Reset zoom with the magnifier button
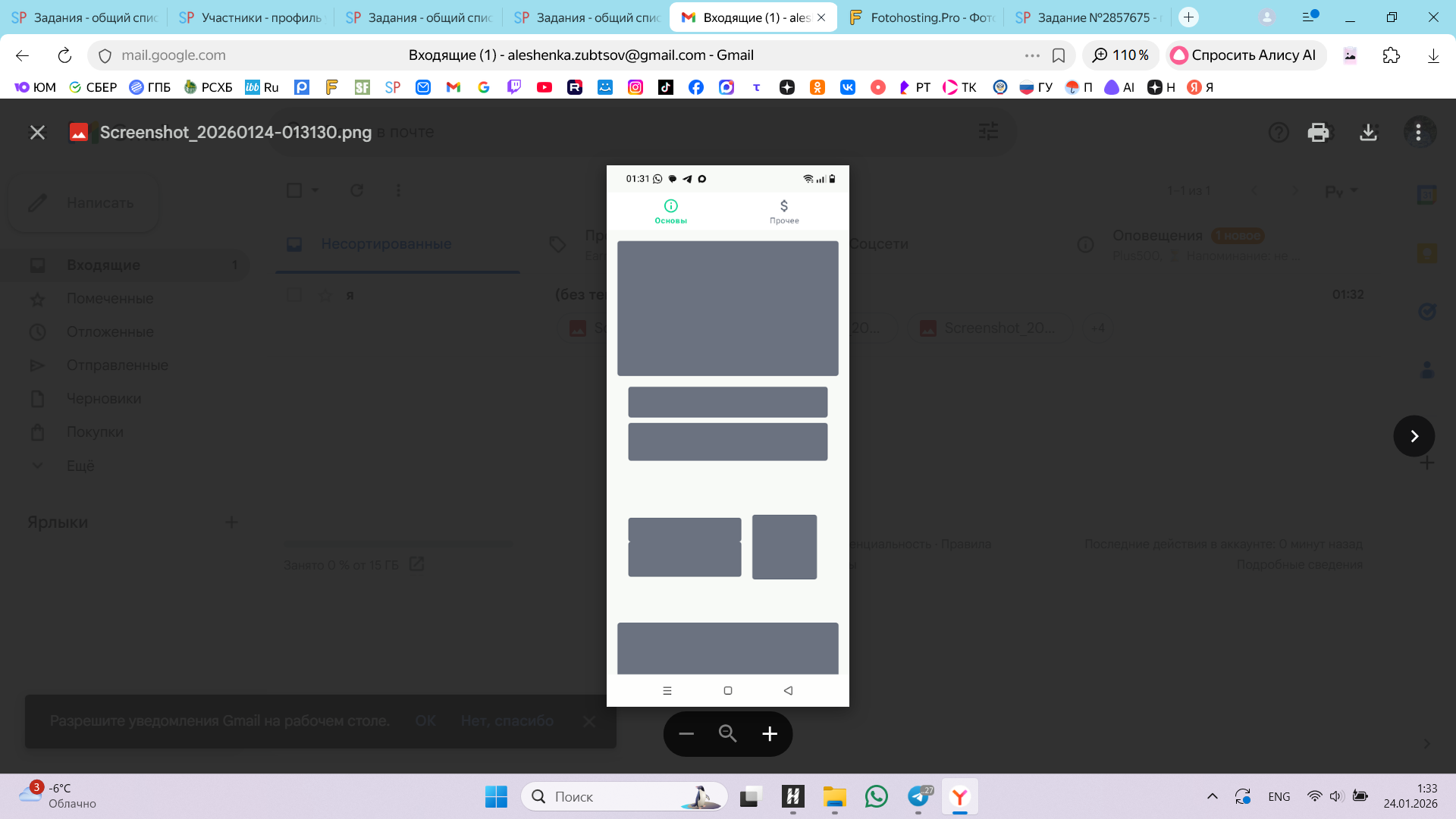The height and width of the screenshot is (819, 1456). point(728,734)
